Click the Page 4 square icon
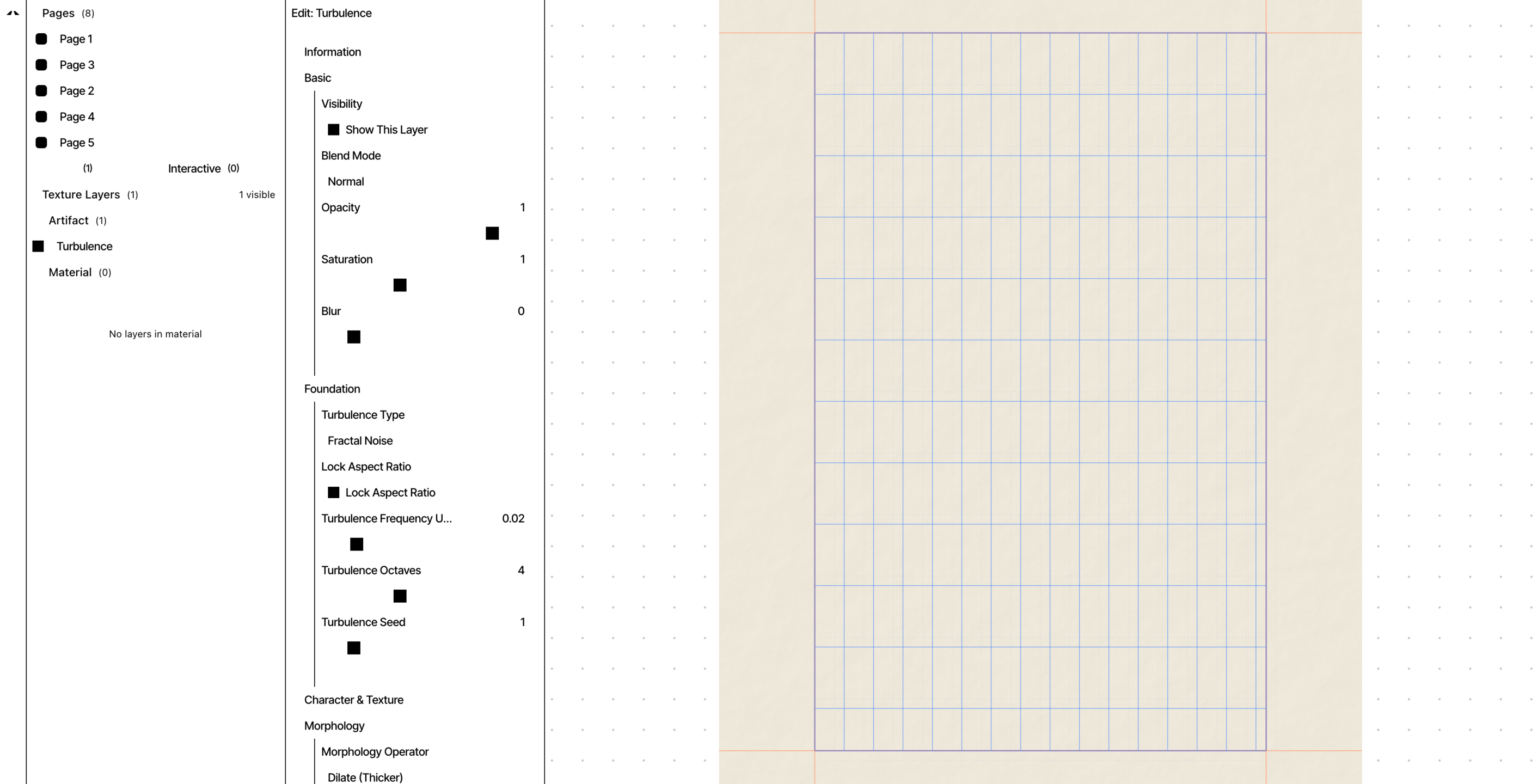The image size is (1537, 784). (41, 117)
